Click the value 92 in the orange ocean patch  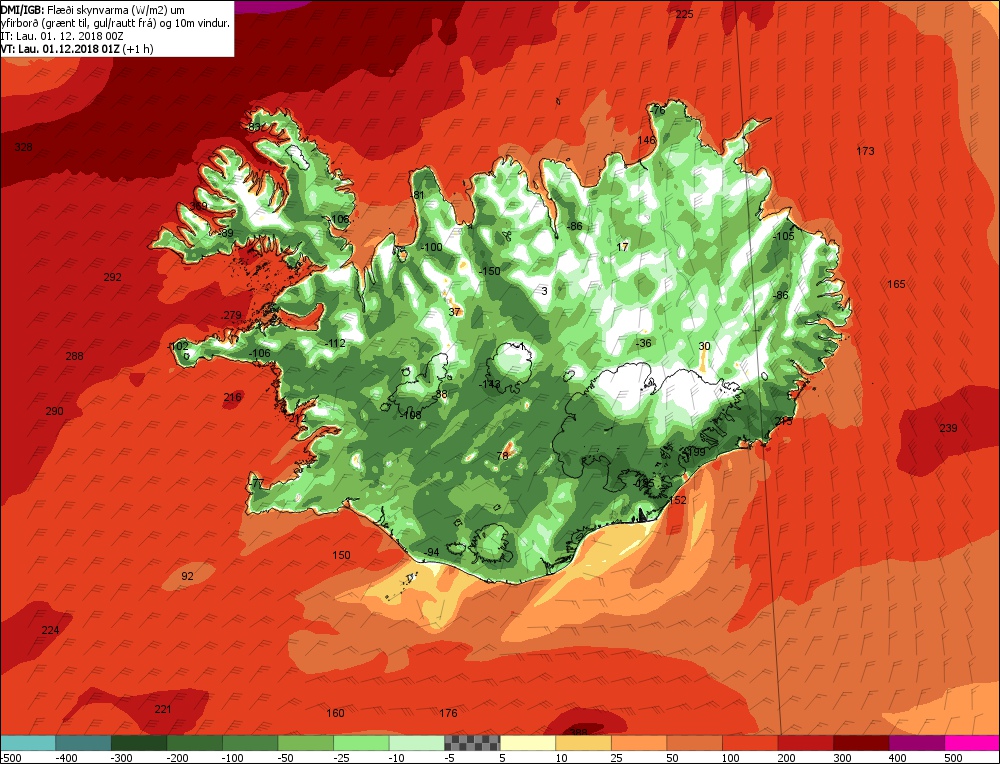click(188, 576)
